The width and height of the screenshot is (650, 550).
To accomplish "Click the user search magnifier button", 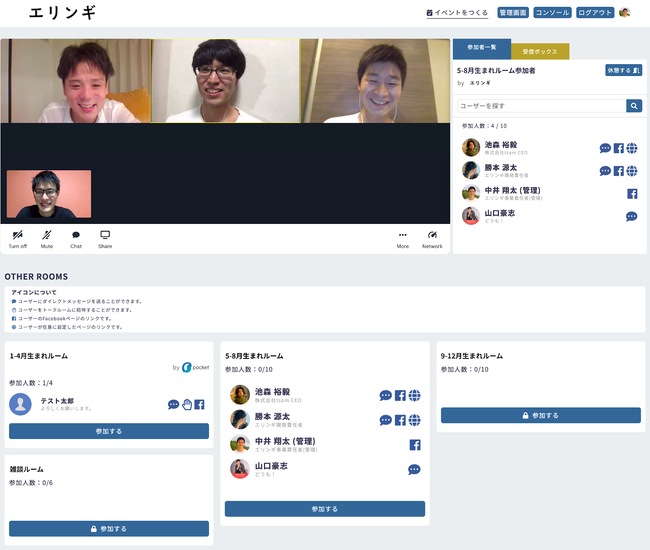I will click(x=634, y=105).
